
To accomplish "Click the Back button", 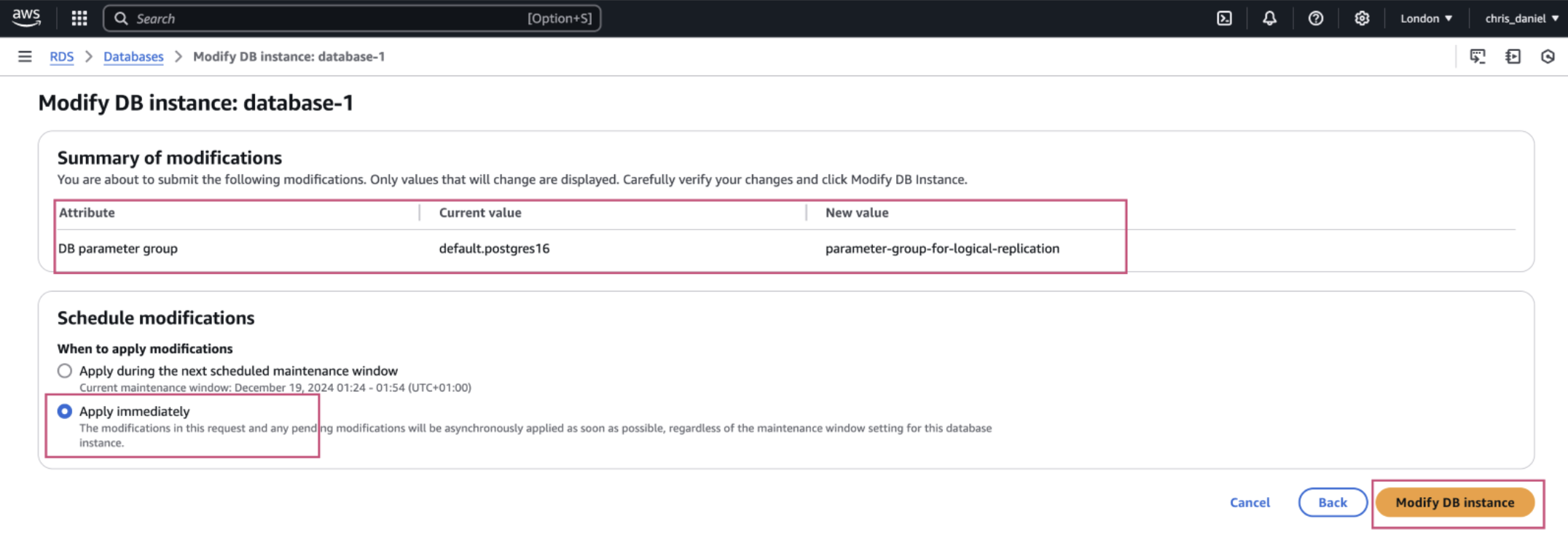I will [x=1333, y=502].
